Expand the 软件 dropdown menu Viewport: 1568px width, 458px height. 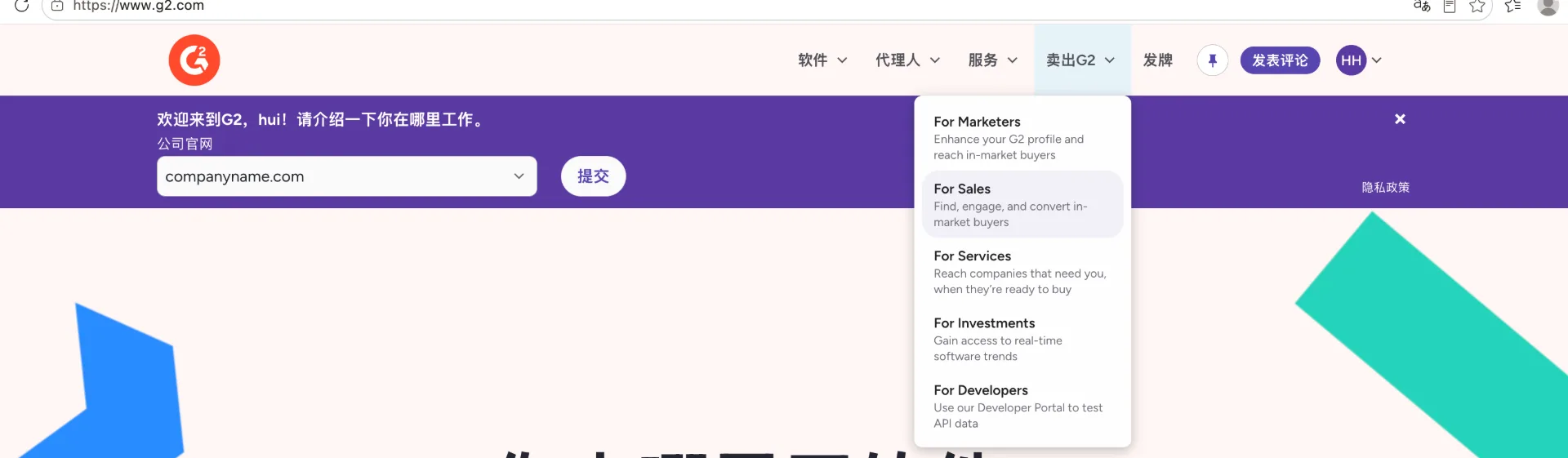822,60
